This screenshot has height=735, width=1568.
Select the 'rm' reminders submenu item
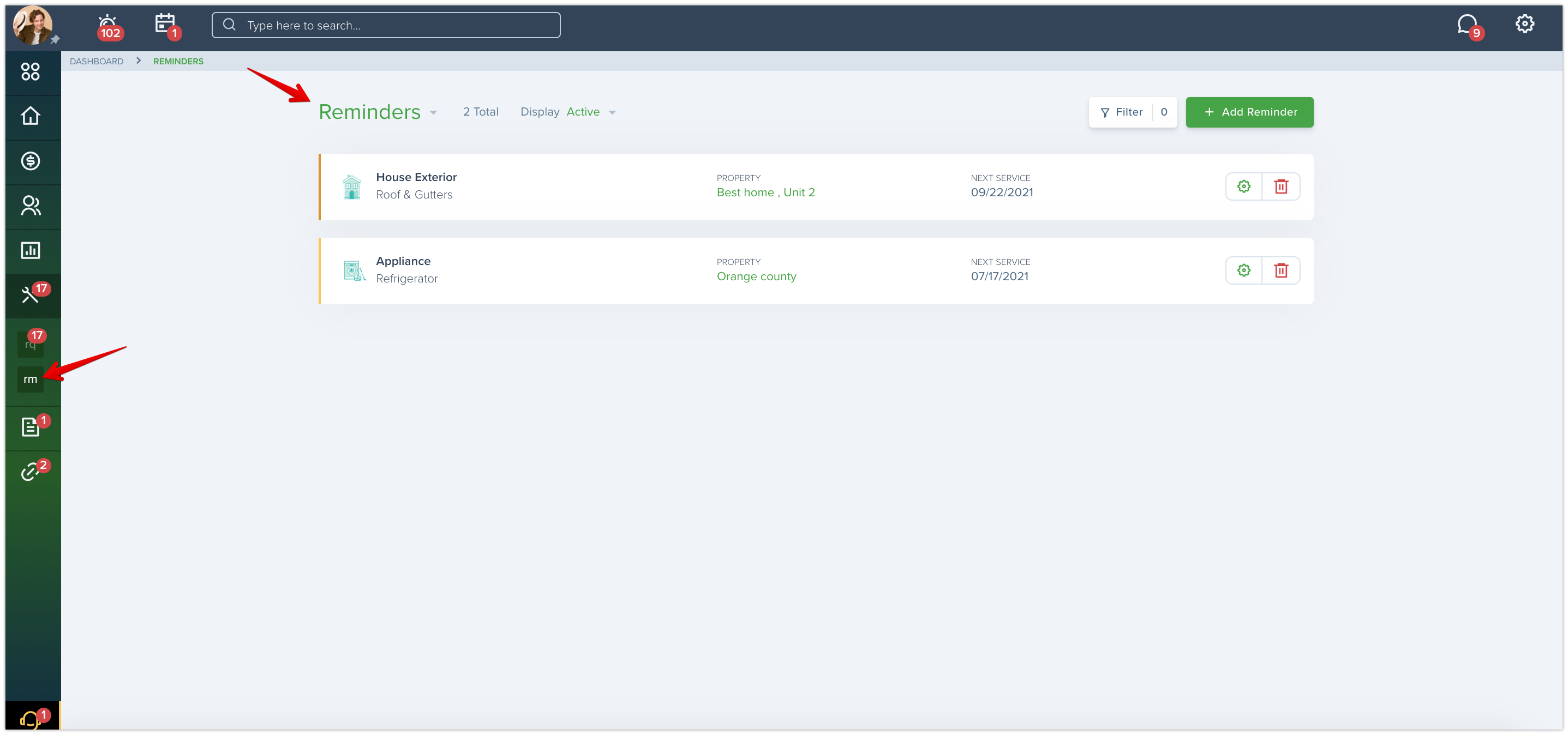31,379
